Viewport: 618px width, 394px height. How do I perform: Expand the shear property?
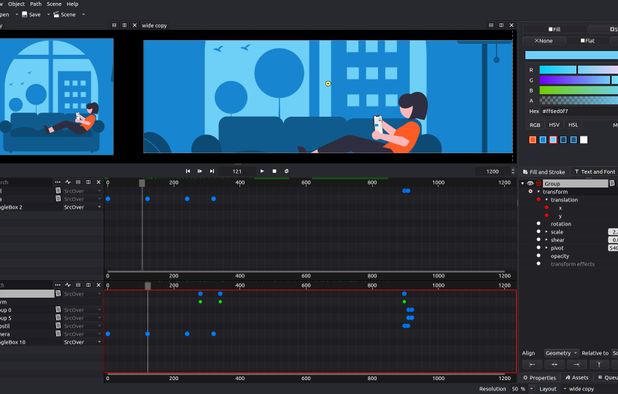[546, 240]
